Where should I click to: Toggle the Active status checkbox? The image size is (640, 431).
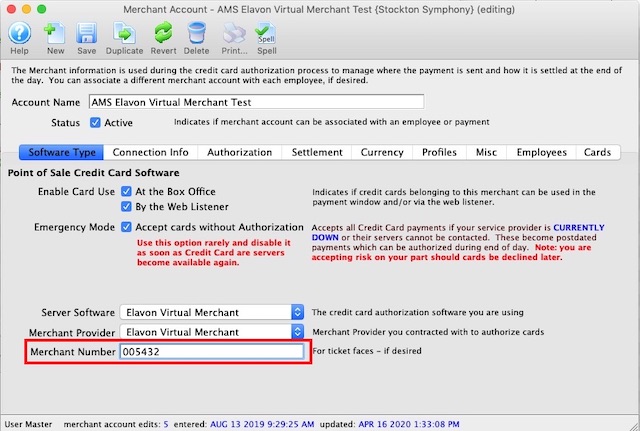pyautogui.click(x=95, y=122)
